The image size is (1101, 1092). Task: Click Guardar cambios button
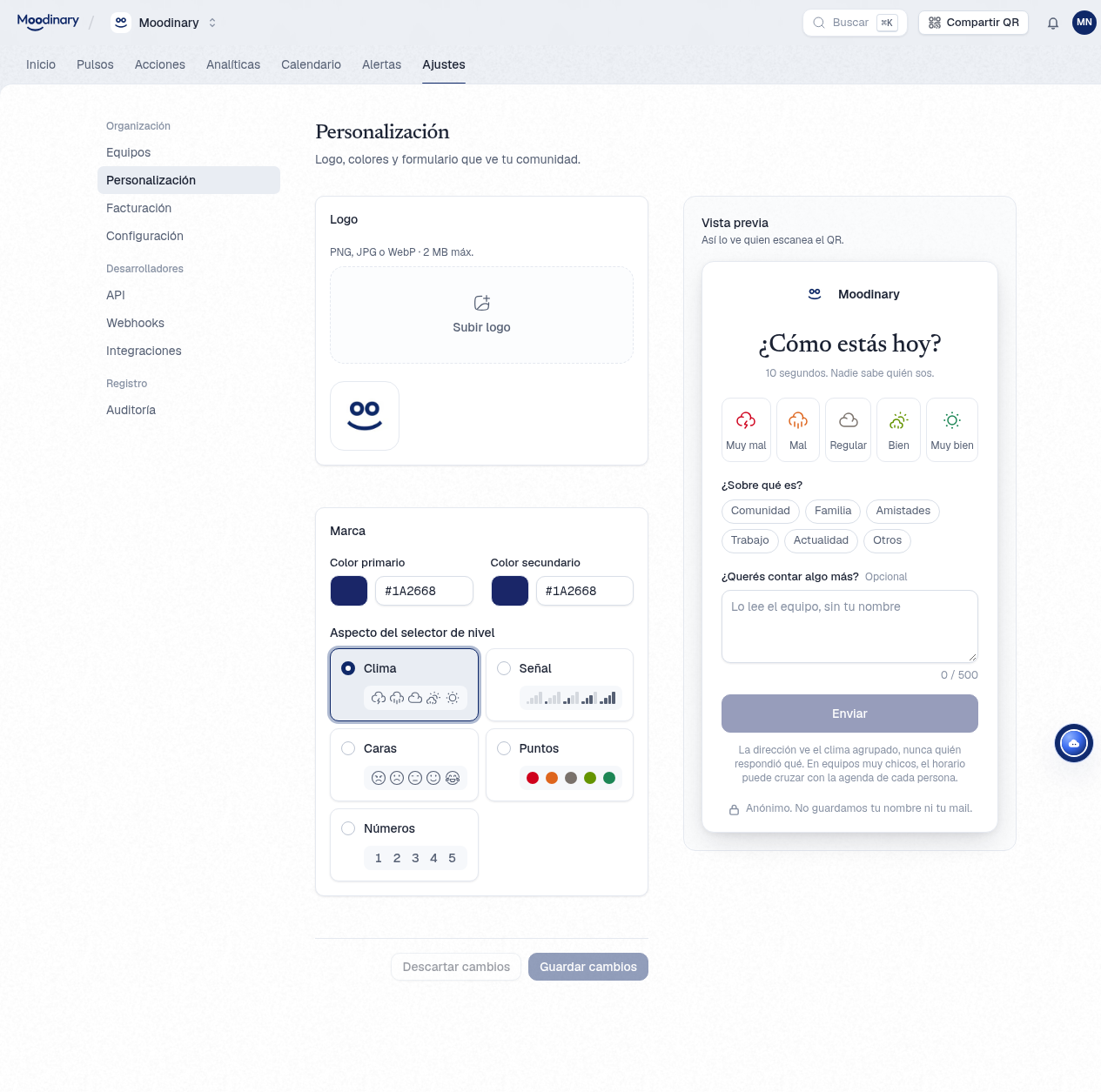(x=588, y=967)
